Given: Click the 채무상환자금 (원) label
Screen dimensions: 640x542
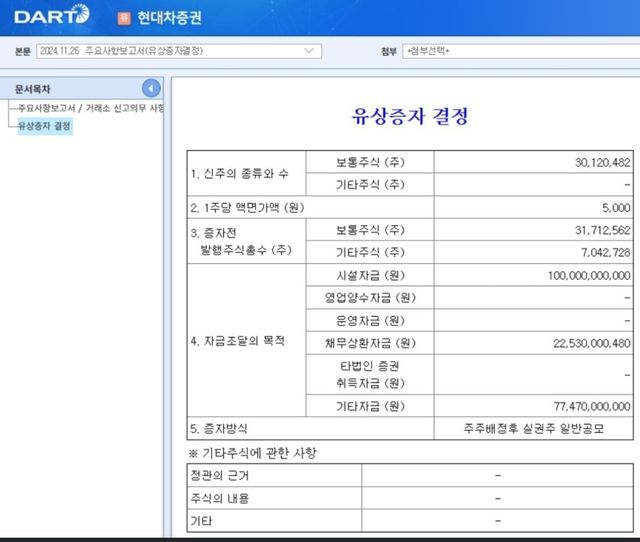Looking at the screenshot, I should [x=370, y=343].
